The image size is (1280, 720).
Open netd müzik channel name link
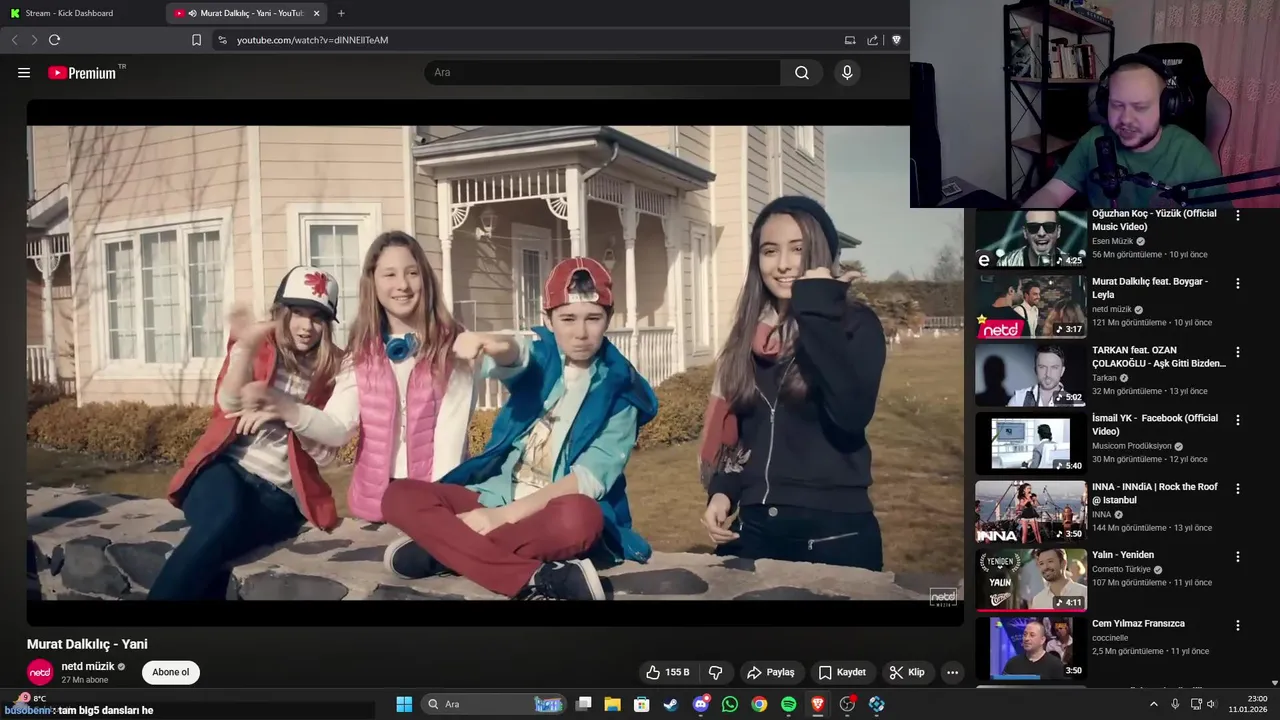(88, 666)
